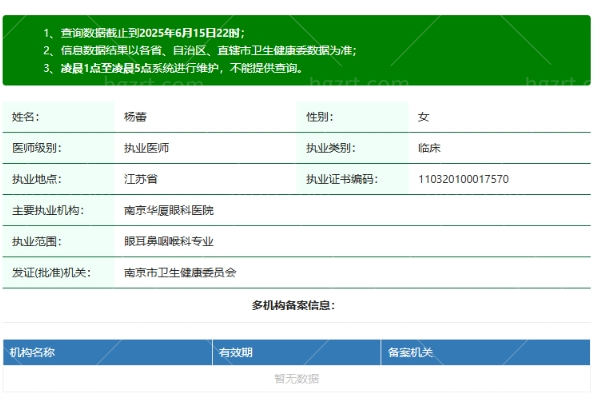Screen dimensions: 600x400
Task: Select the 执业证书编码 label
Action: click(x=342, y=179)
